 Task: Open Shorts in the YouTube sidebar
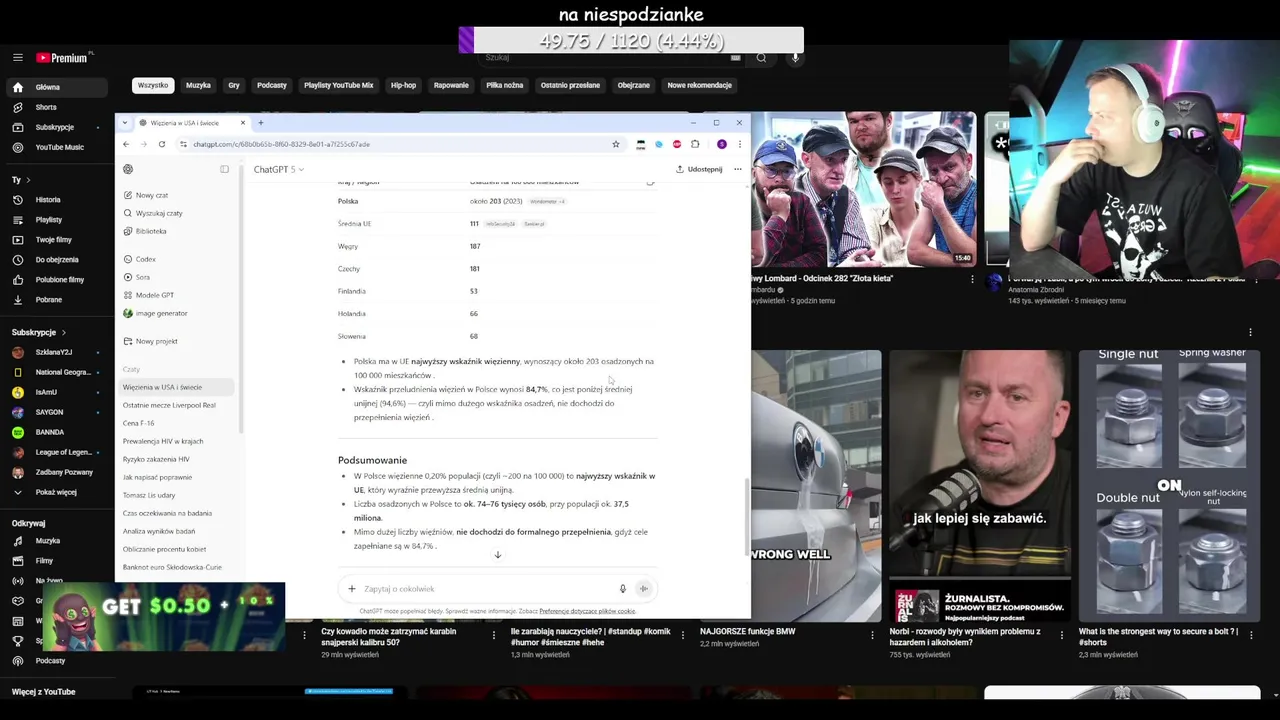(46, 107)
